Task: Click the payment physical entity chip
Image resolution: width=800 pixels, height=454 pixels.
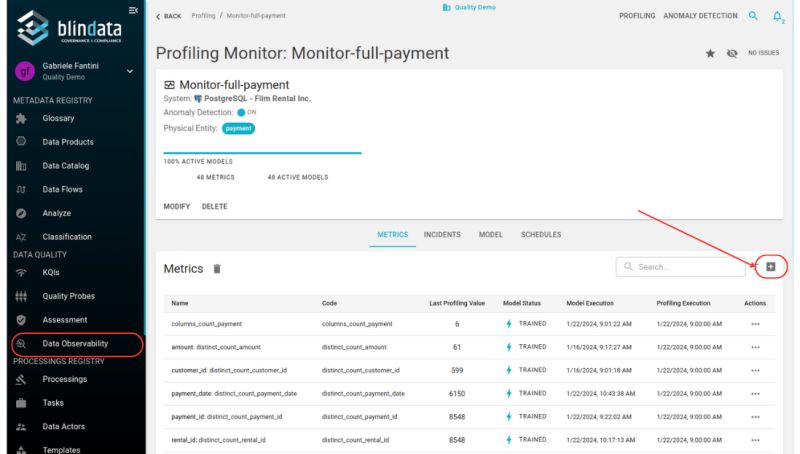Action: (238, 129)
